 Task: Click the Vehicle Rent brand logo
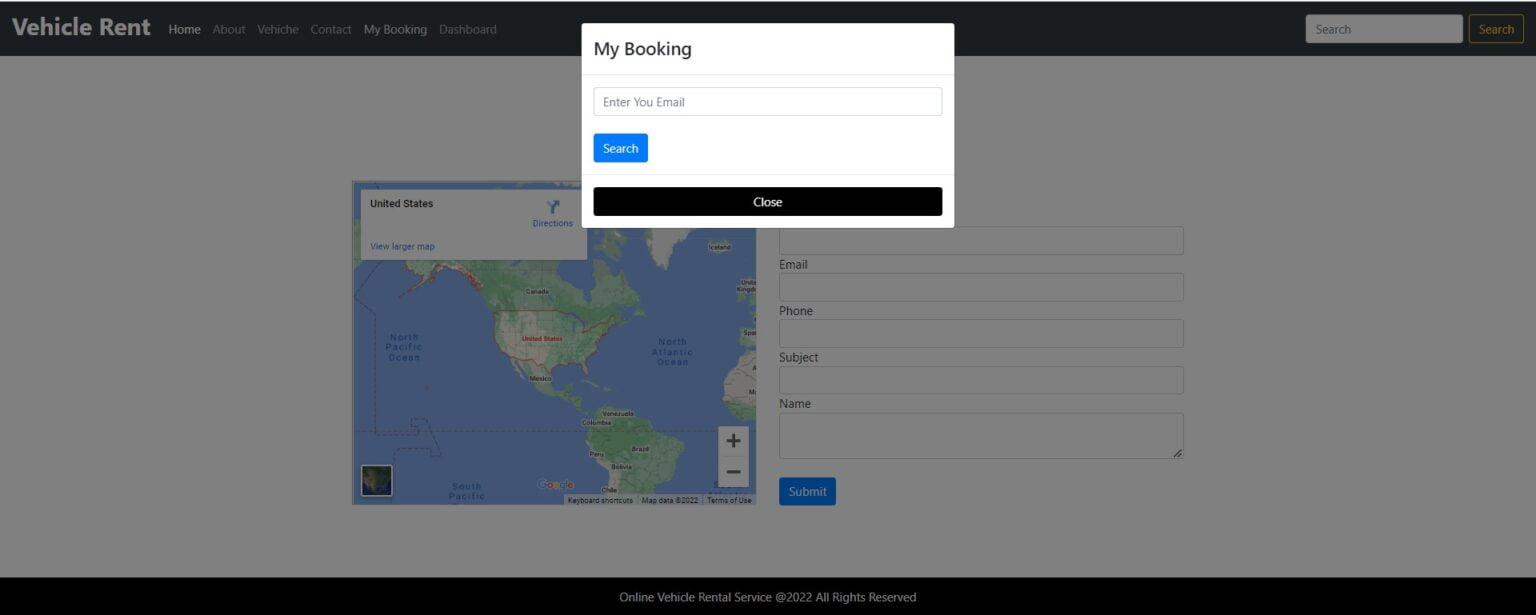click(81, 27)
